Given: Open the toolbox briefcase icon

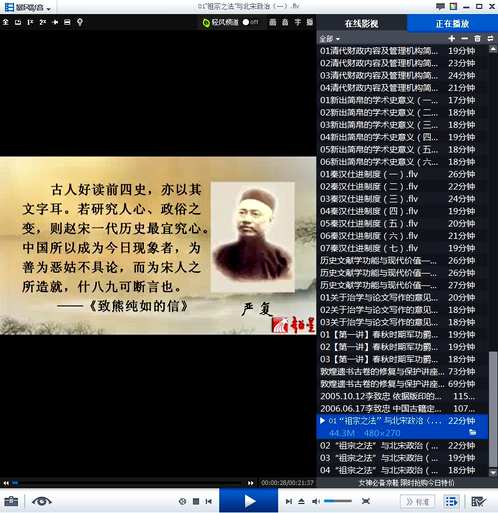Looking at the screenshot, I should tap(11, 501).
